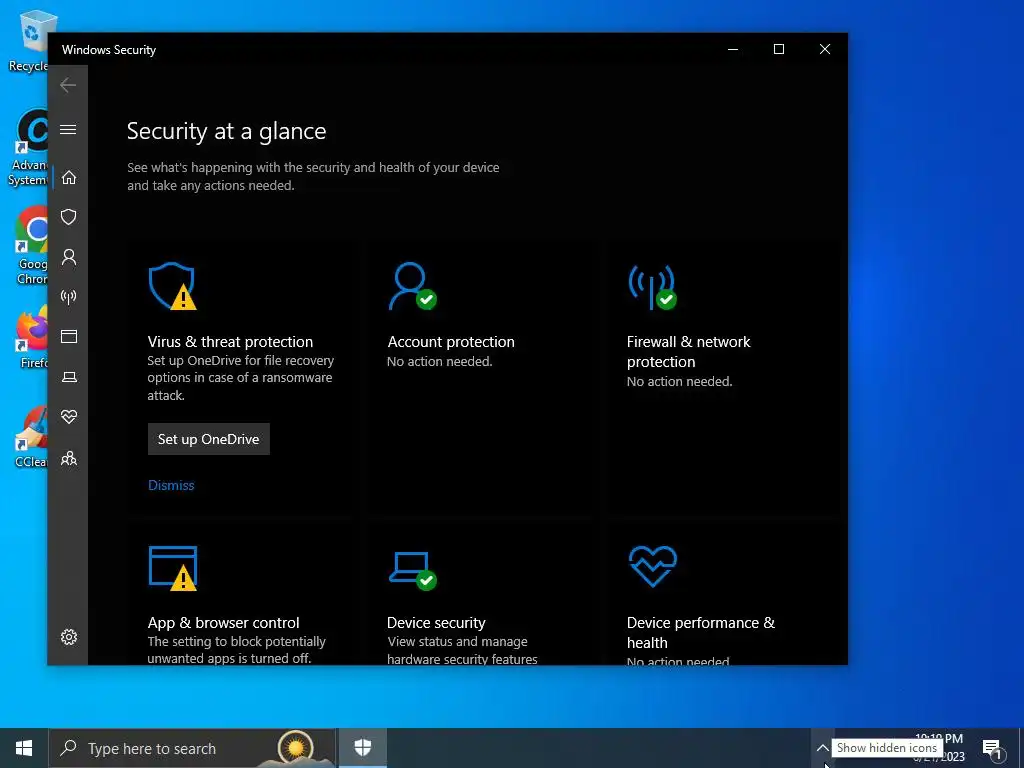Click the Account protection tile icon
The image size is (1024, 768).
pos(411,286)
